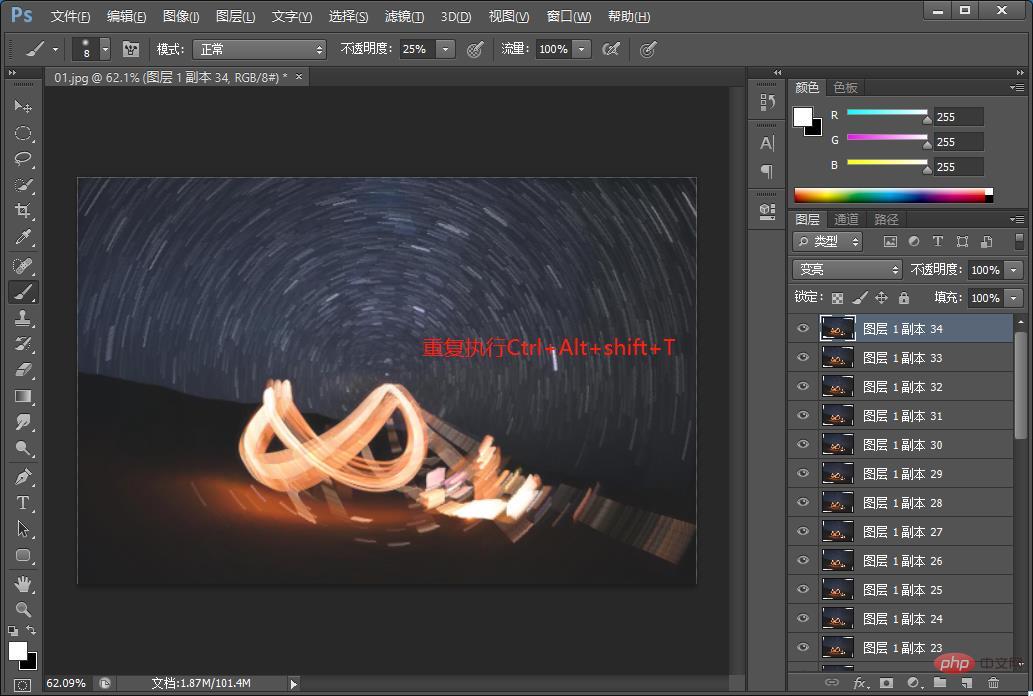This screenshot has height=696, width=1033.
Task: Switch to the 通道 tab
Action: click(x=847, y=219)
